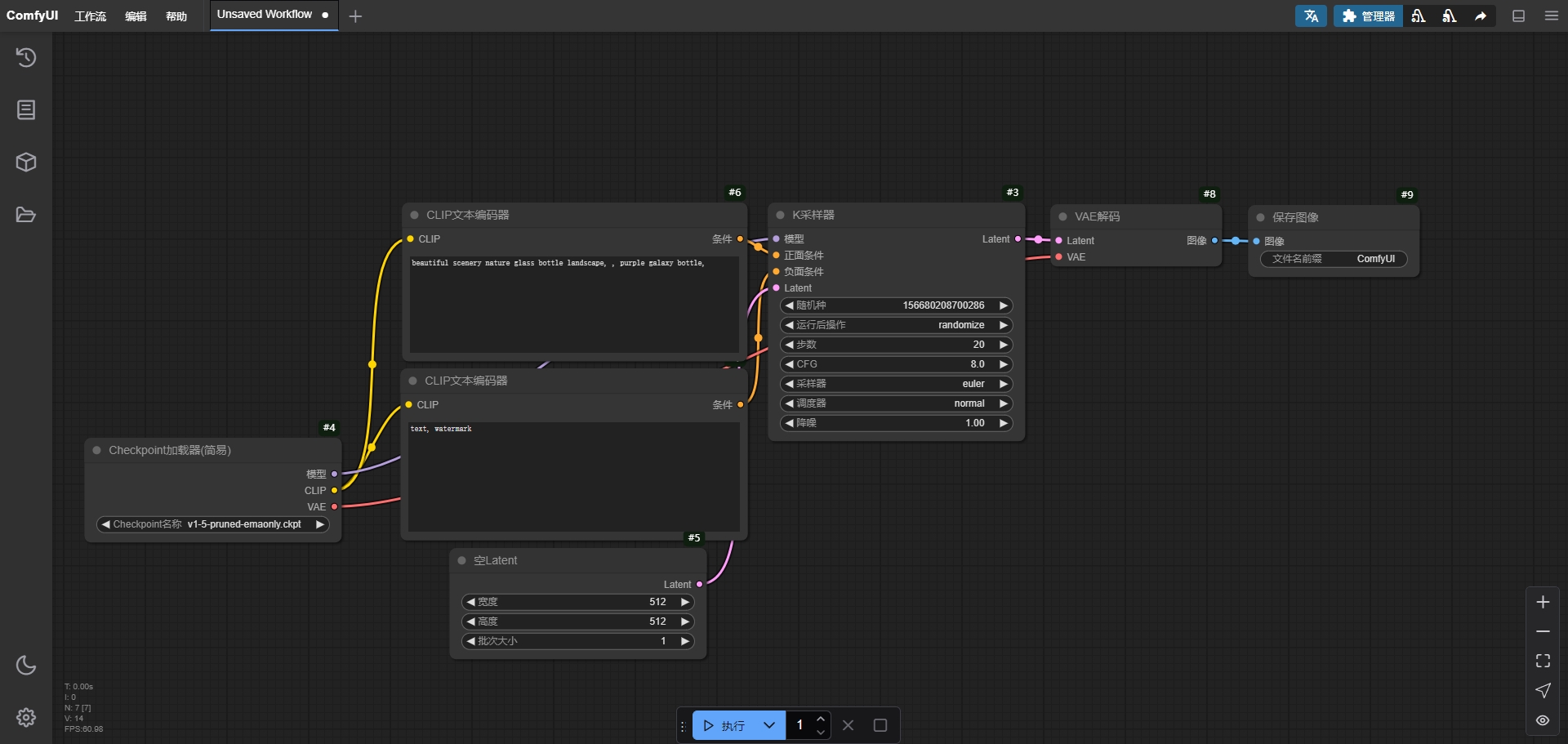Click the translate language icon button

click(1311, 16)
